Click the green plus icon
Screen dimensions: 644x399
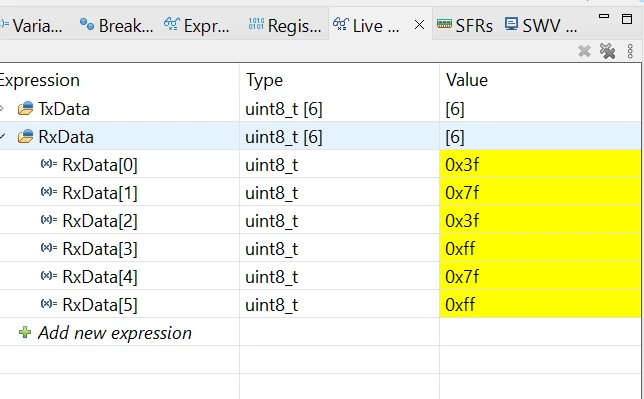click(x=25, y=332)
